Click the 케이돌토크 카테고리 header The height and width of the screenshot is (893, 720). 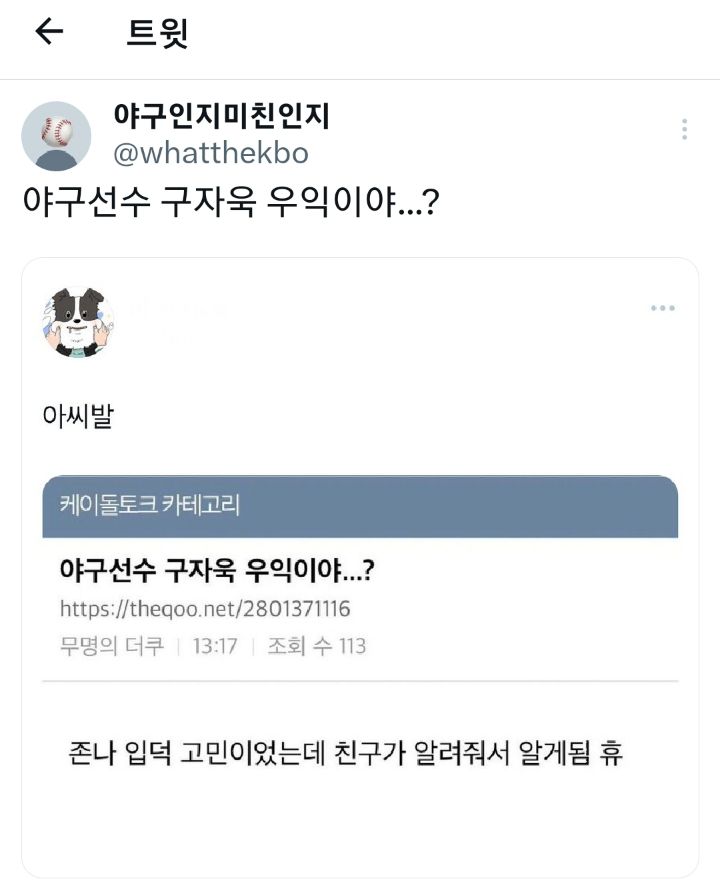point(150,505)
